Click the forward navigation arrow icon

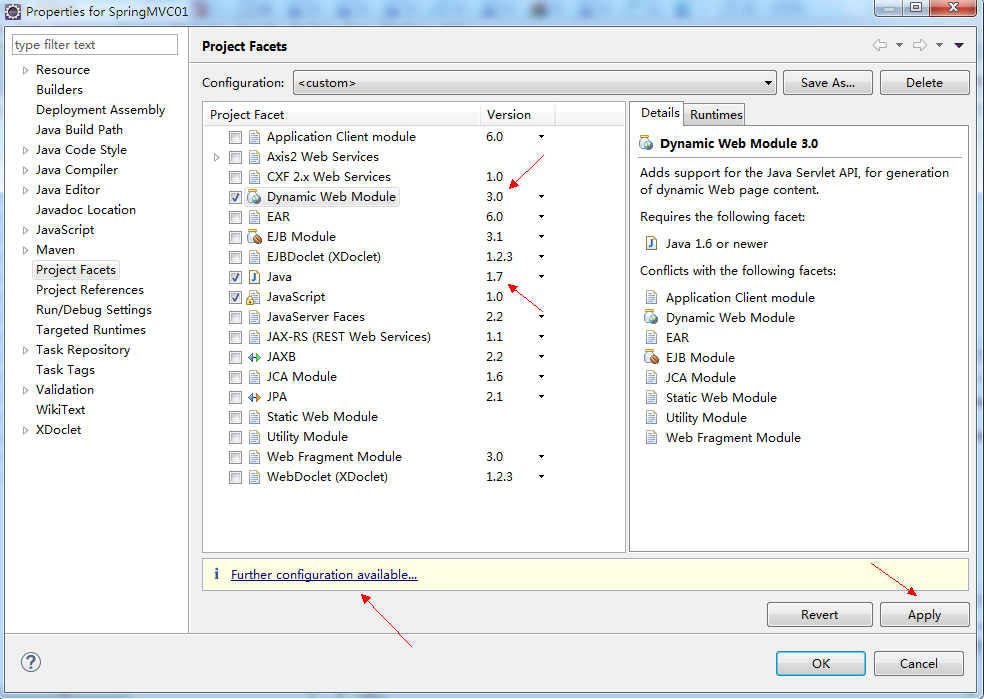(x=920, y=45)
